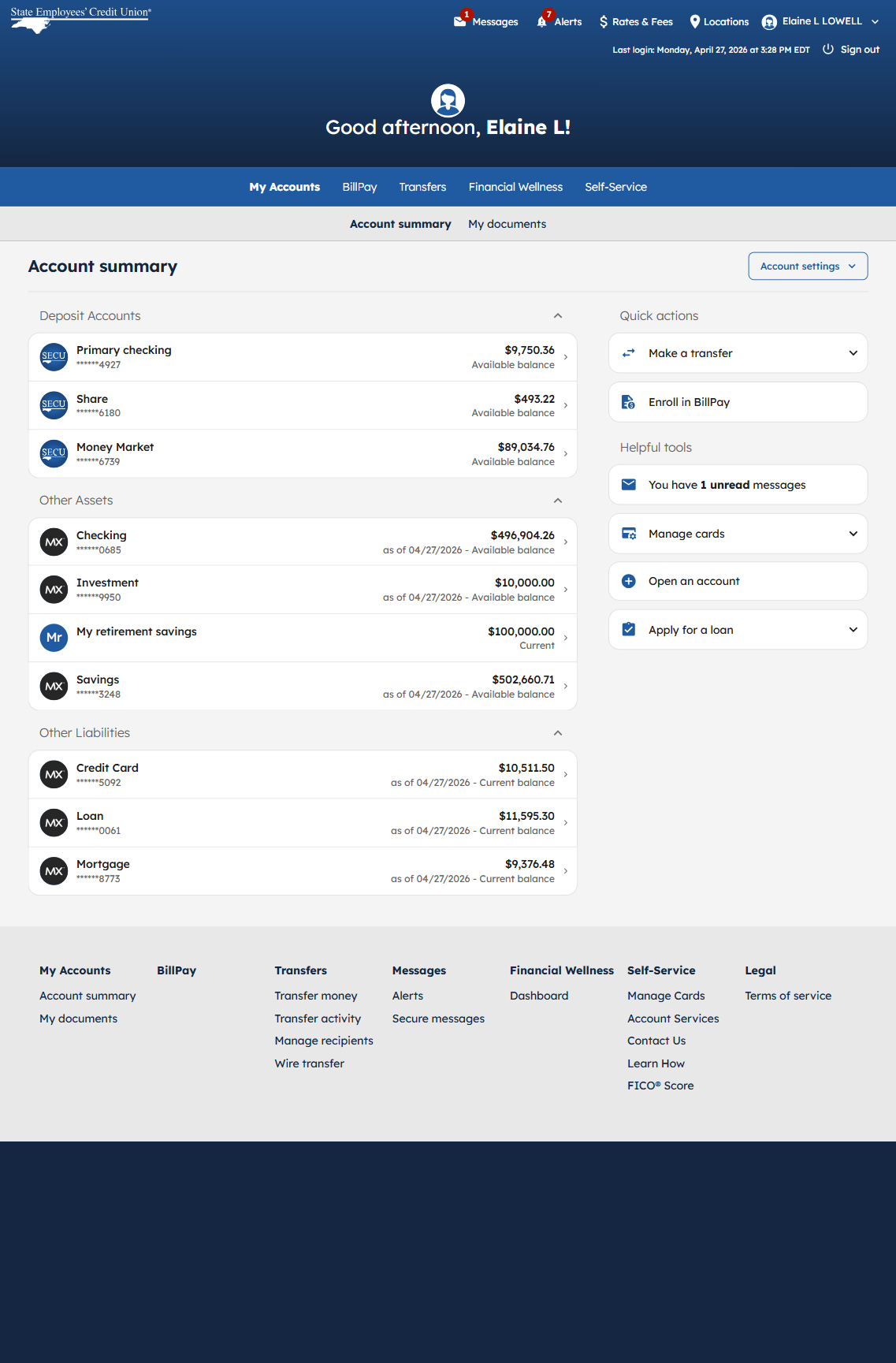
Task: Click the Enroll in BillPay document icon
Action: 628,402
